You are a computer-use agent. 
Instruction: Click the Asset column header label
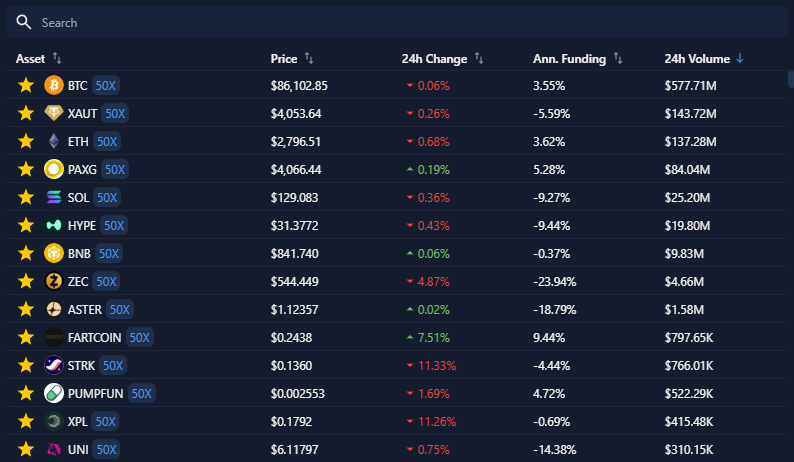point(30,59)
